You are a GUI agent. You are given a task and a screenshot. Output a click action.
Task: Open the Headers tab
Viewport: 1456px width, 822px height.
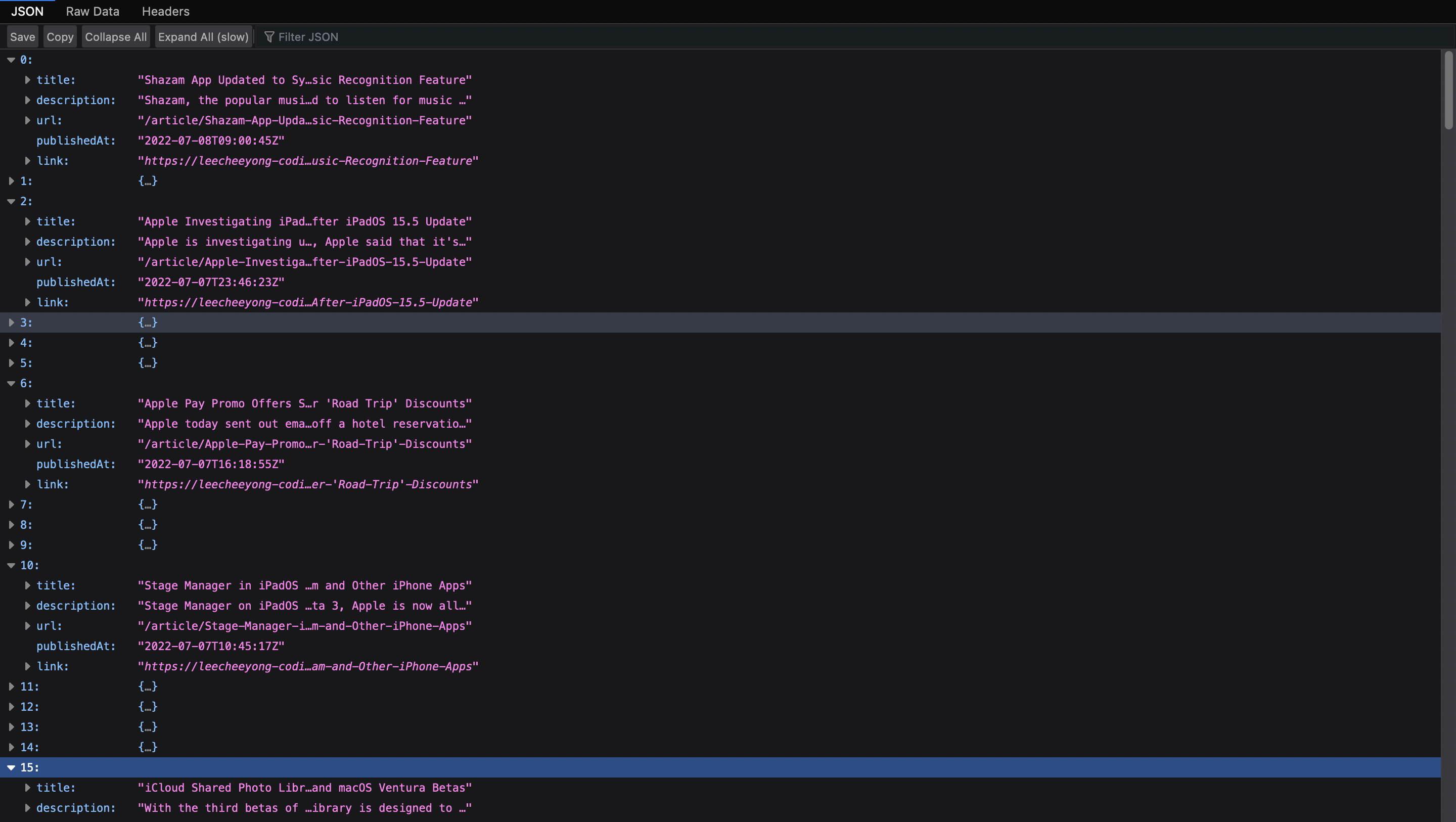[165, 11]
